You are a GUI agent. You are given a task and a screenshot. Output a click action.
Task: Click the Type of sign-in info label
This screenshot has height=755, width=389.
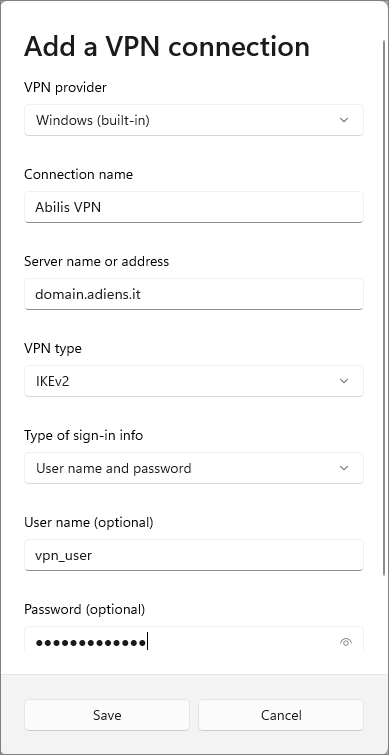pos(83,436)
